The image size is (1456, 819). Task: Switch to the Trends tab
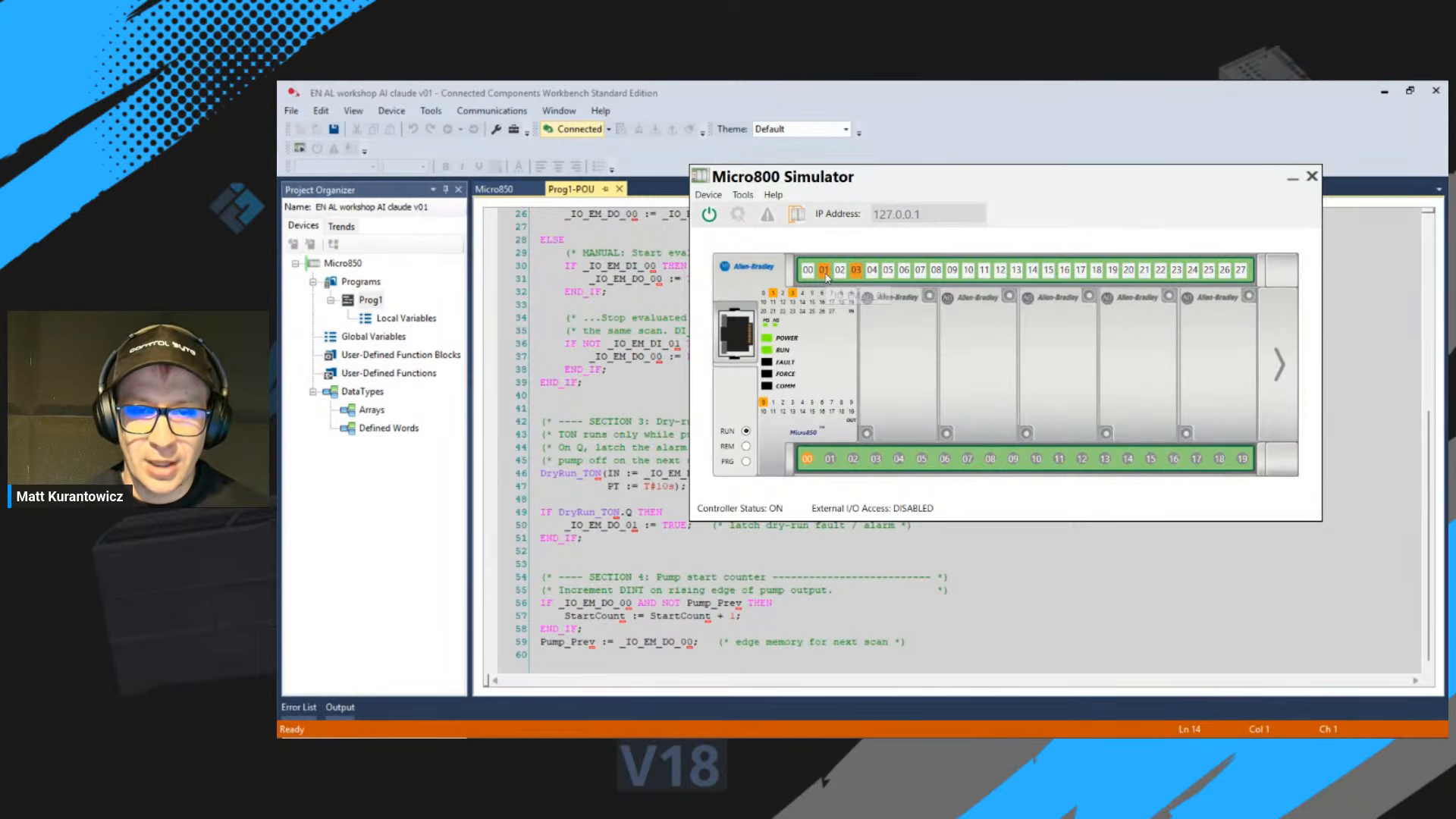tap(341, 227)
